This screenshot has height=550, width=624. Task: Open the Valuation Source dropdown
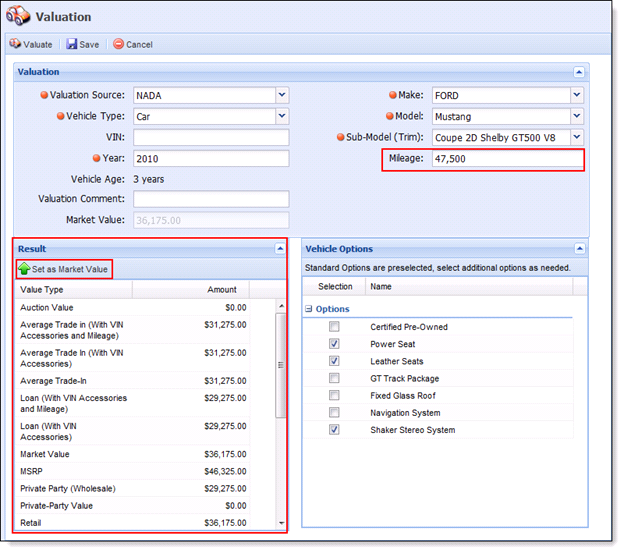click(x=282, y=95)
